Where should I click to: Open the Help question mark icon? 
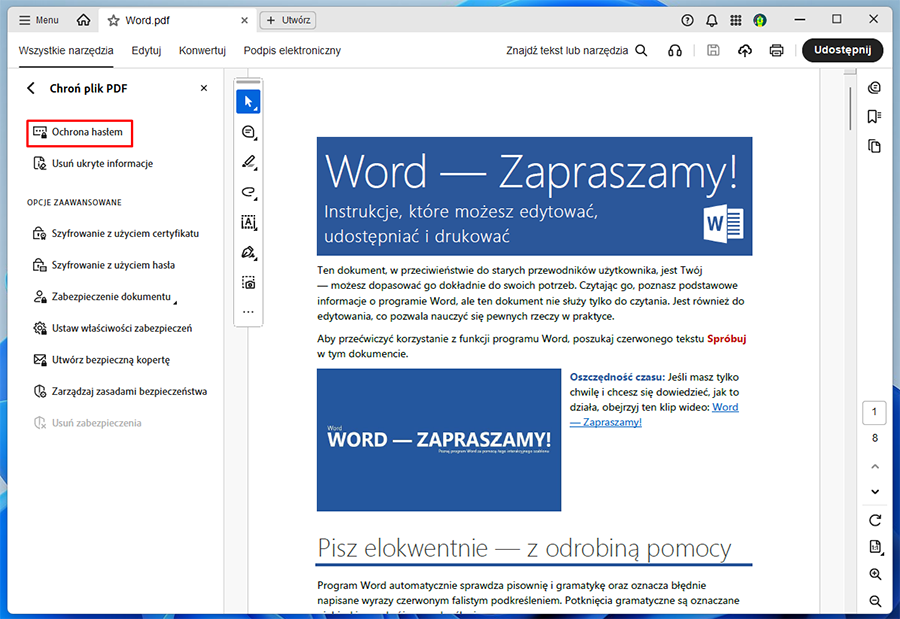[x=687, y=21]
